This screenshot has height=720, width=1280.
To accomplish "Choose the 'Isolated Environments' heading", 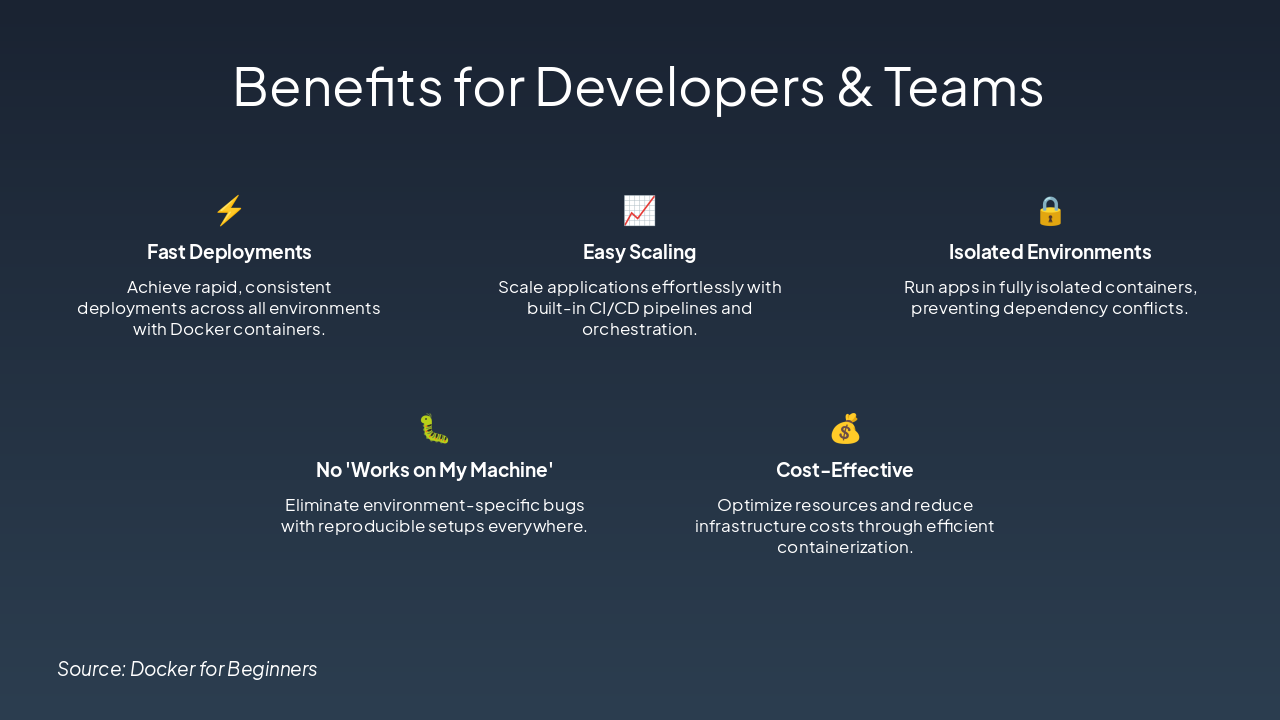I will [x=1050, y=252].
